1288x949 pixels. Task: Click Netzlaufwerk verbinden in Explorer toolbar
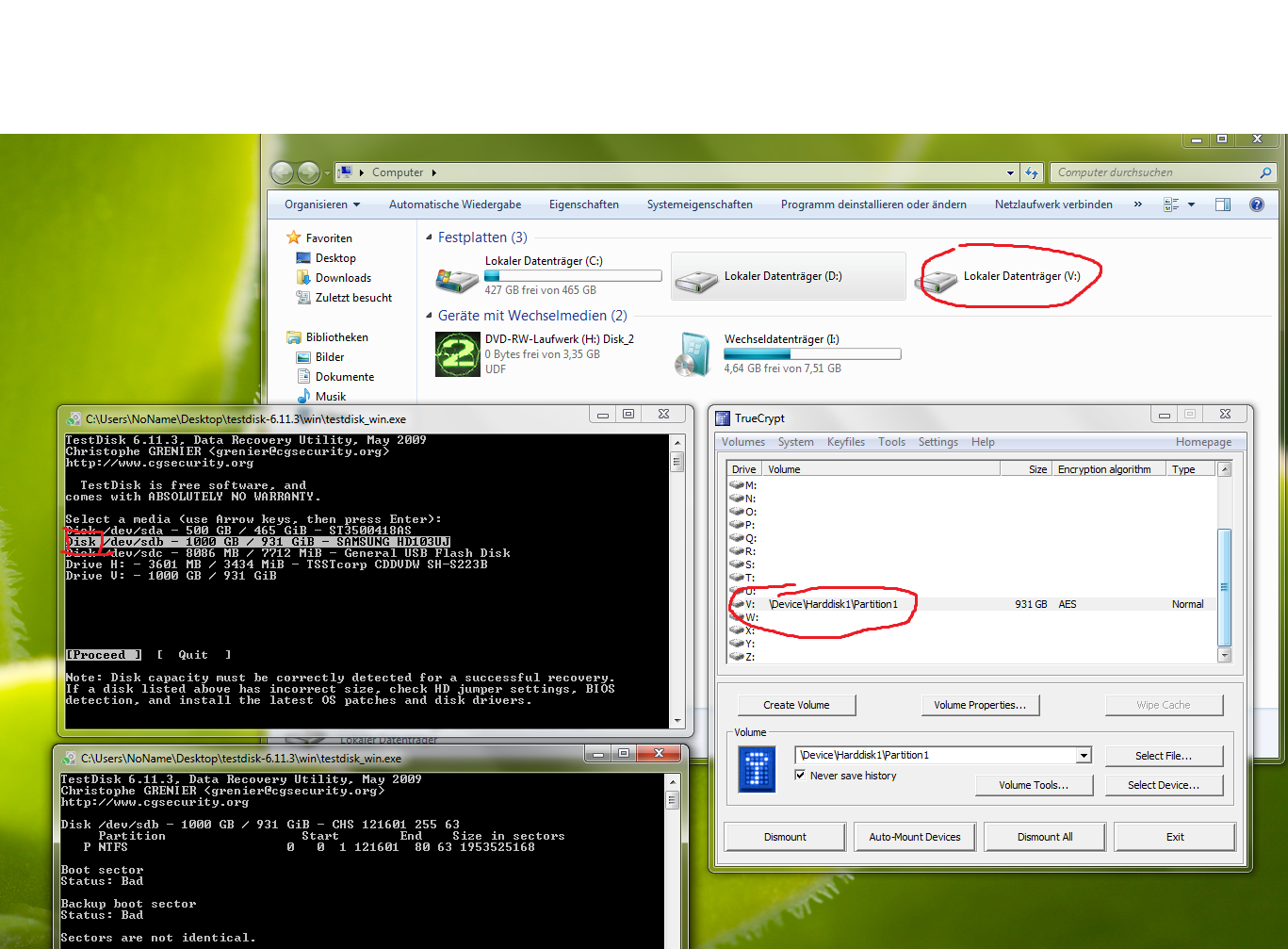[1053, 205]
